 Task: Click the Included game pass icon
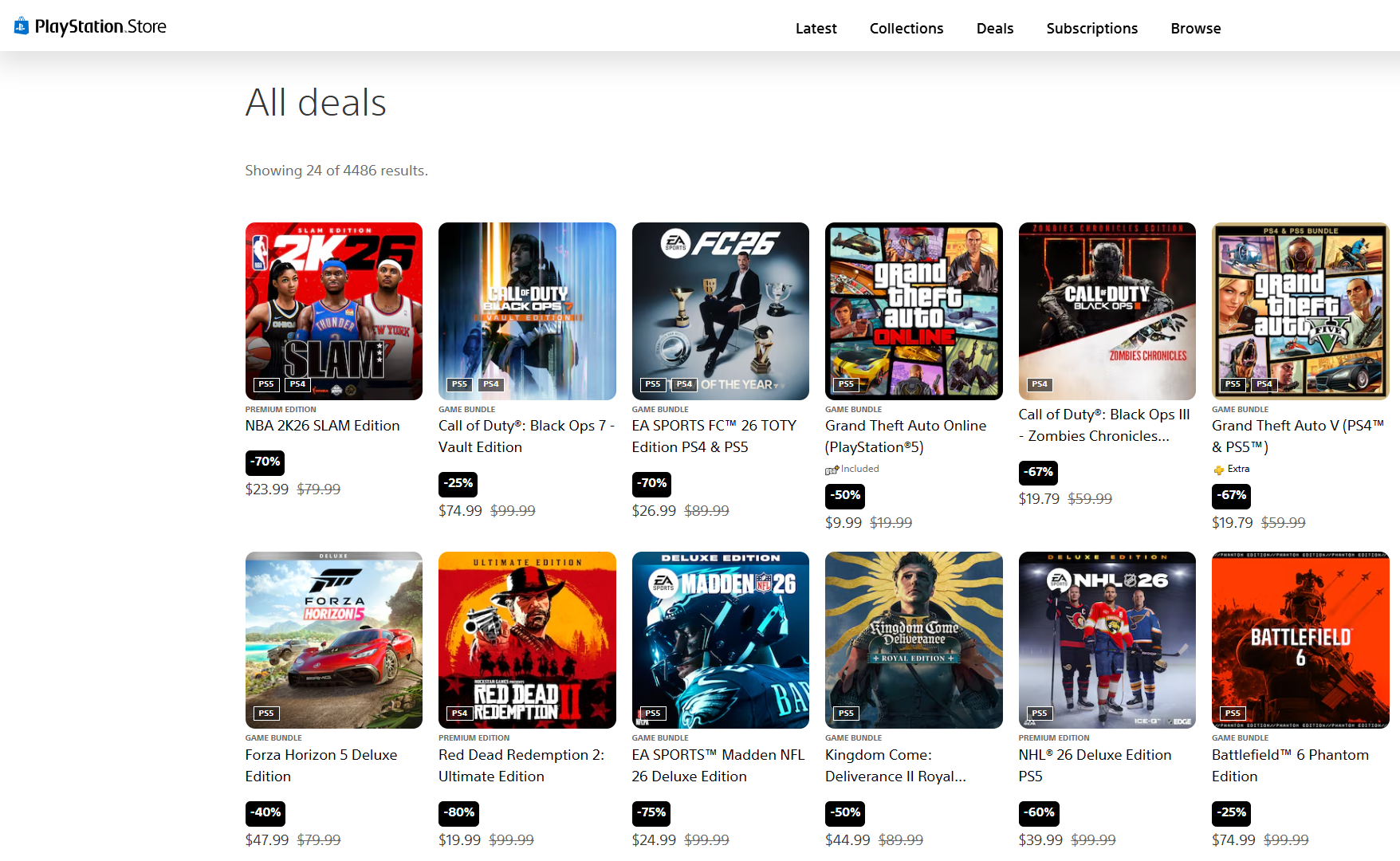[x=832, y=470]
